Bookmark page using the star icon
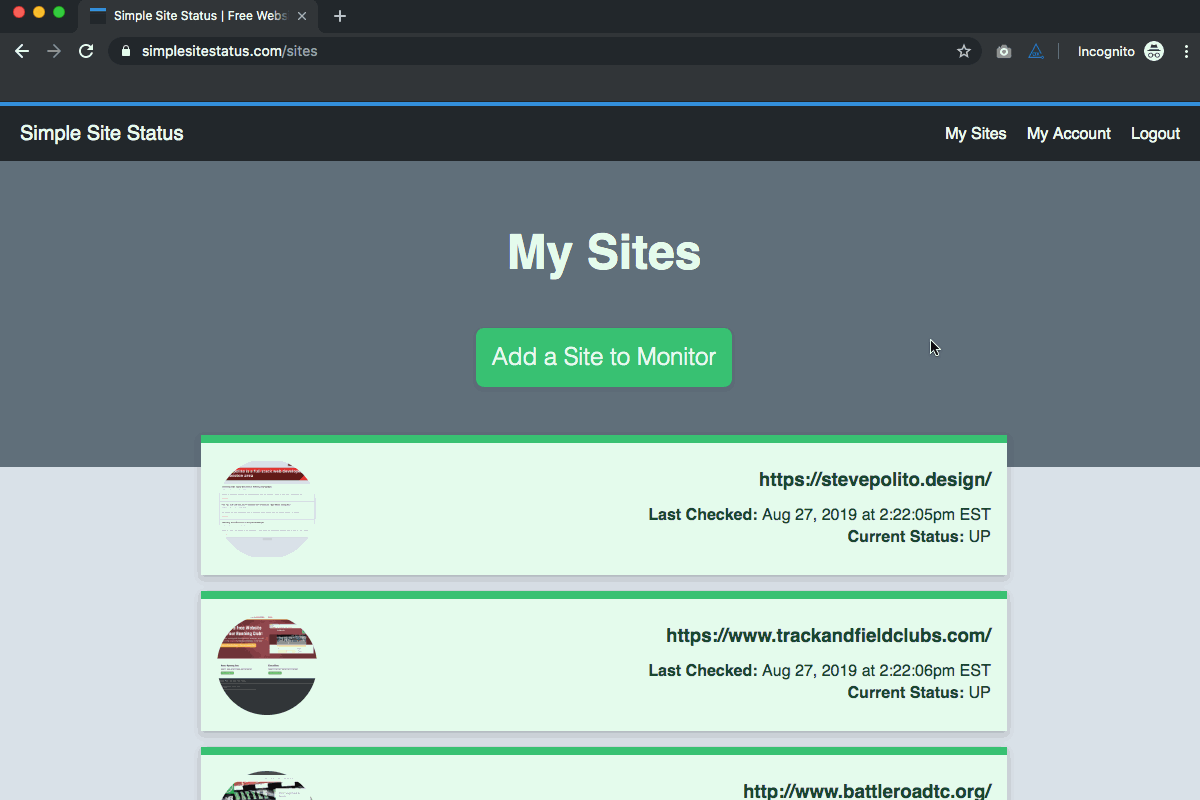Viewport: 1200px width, 800px height. click(964, 51)
